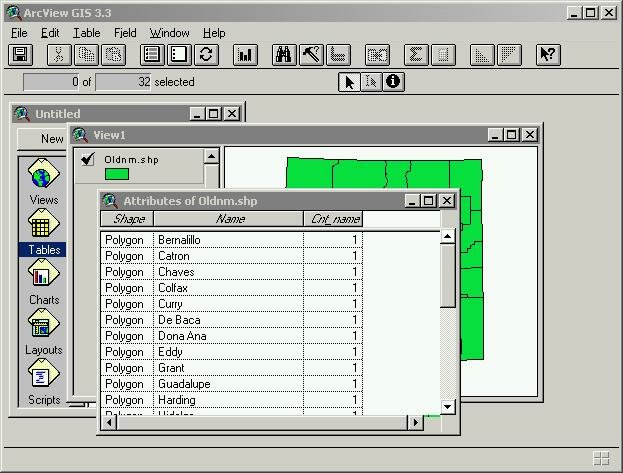
Task: Click the Calculate field toolbar icon
Action: [443, 54]
